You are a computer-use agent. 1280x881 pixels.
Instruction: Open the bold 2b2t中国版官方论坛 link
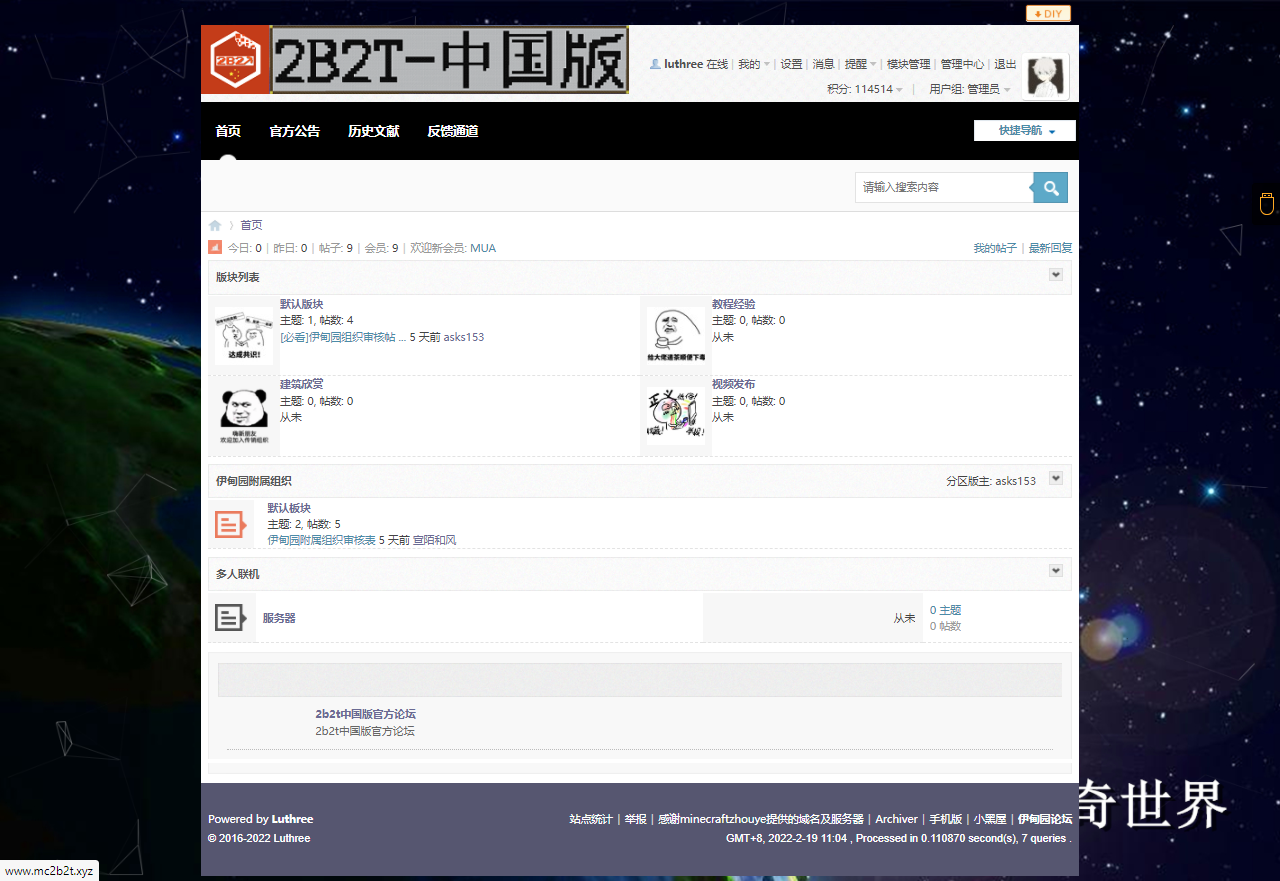365,714
